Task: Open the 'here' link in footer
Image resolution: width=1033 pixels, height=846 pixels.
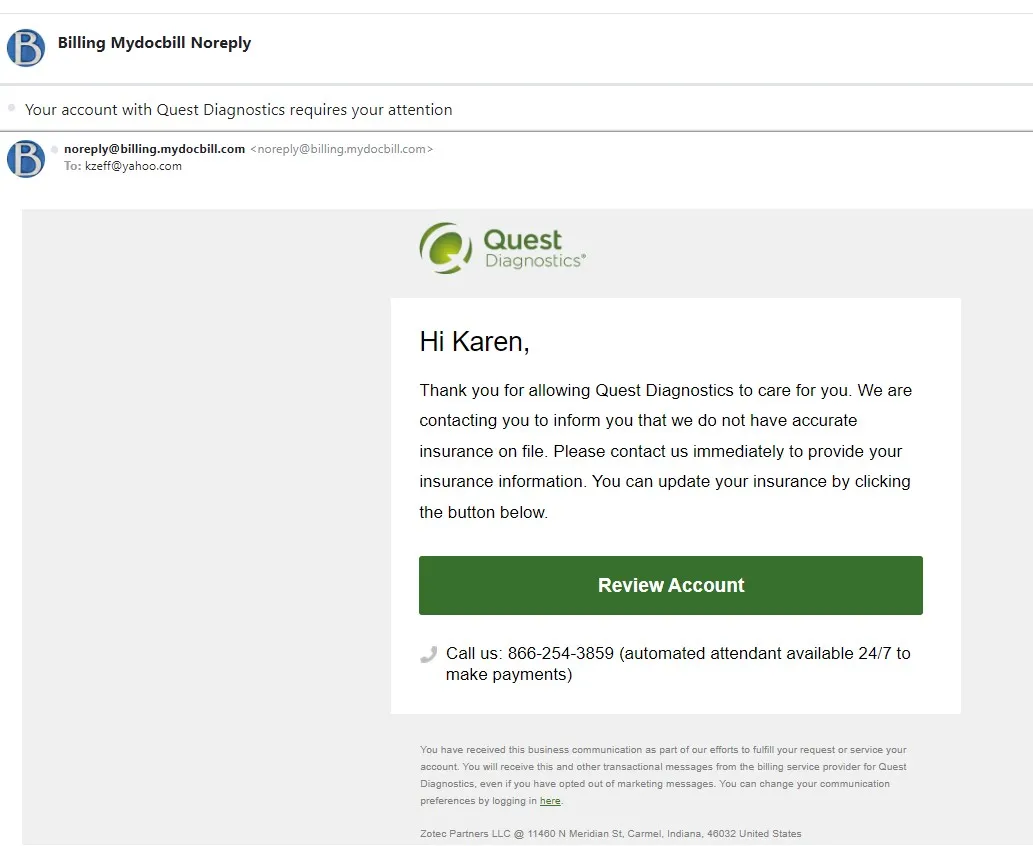Action: click(550, 801)
